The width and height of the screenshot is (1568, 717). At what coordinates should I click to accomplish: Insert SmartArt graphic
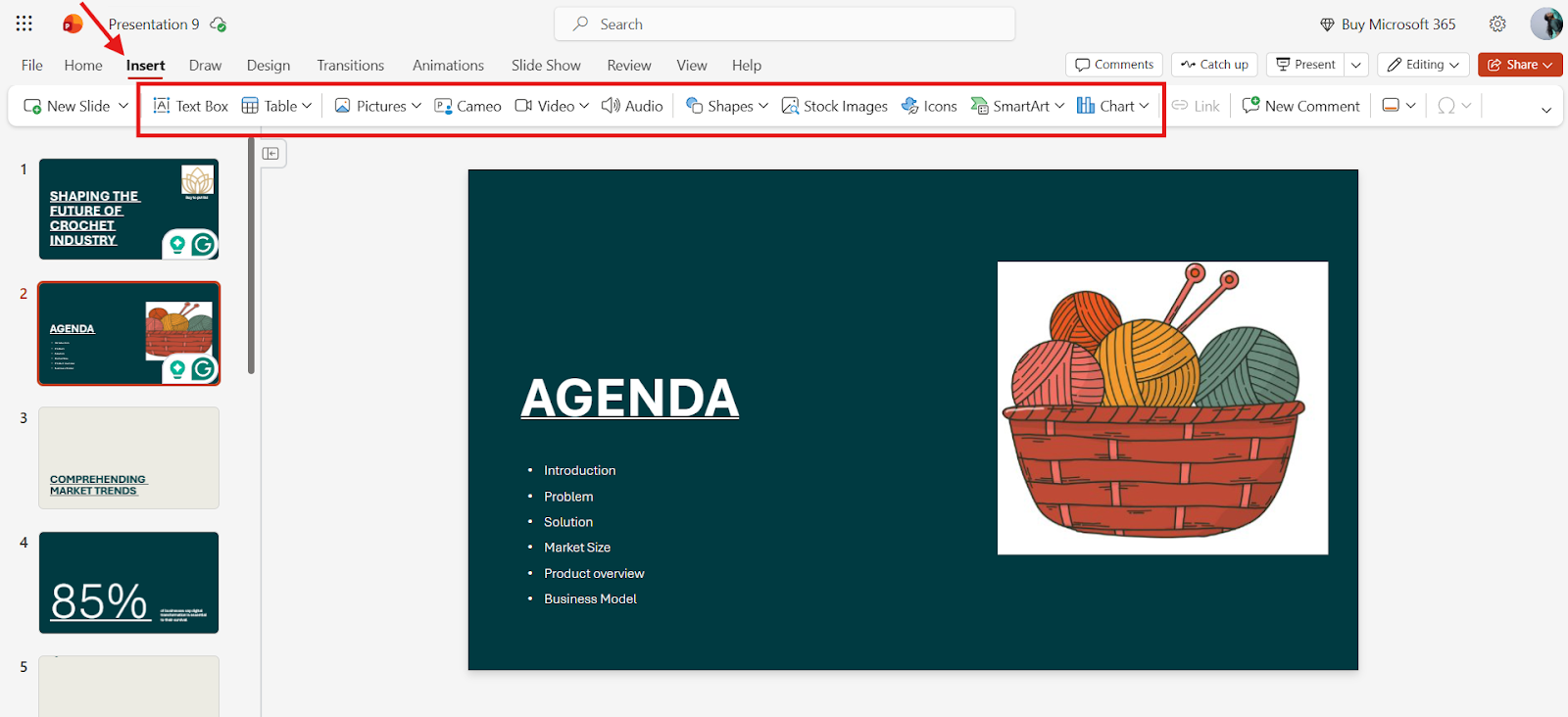pos(1010,106)
